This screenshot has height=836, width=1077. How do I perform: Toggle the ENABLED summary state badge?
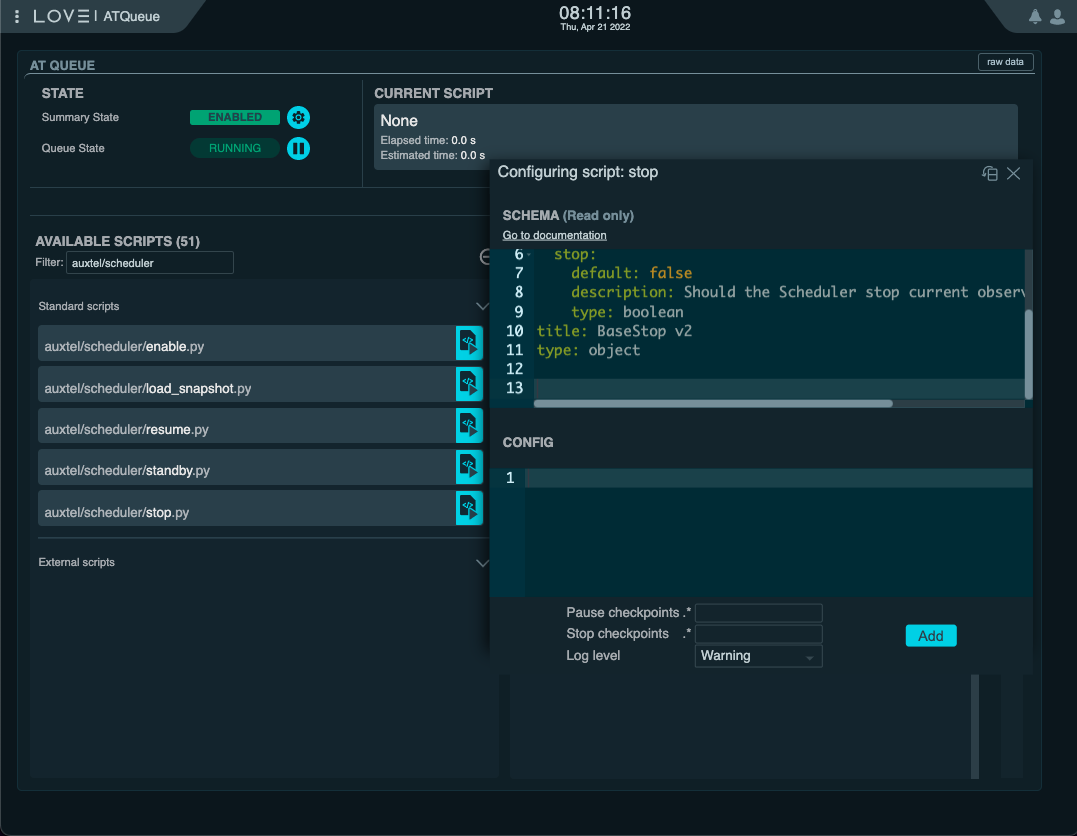click(234, 117)
